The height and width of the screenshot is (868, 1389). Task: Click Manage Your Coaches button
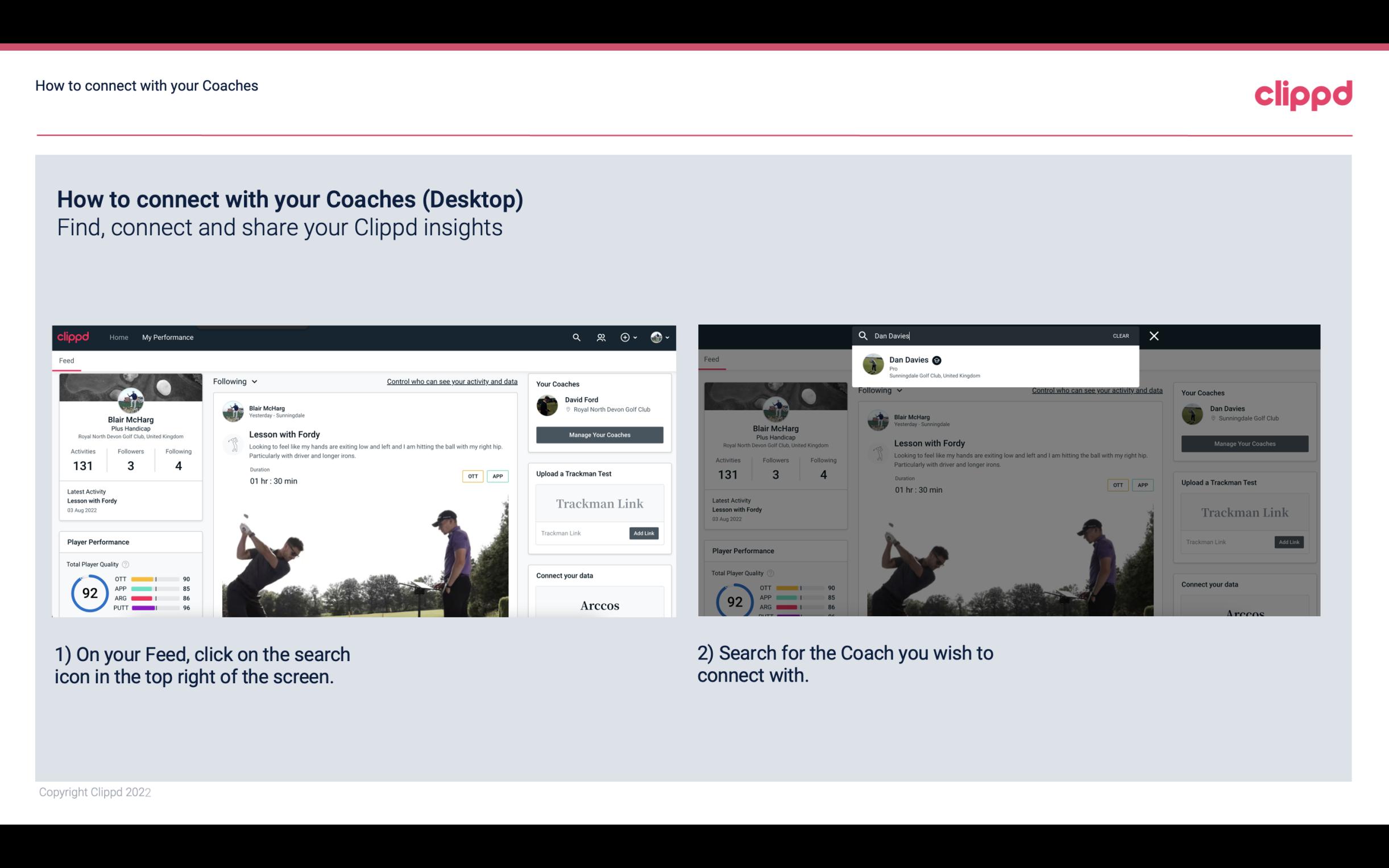pyautogui.click(x=598, y=434)
